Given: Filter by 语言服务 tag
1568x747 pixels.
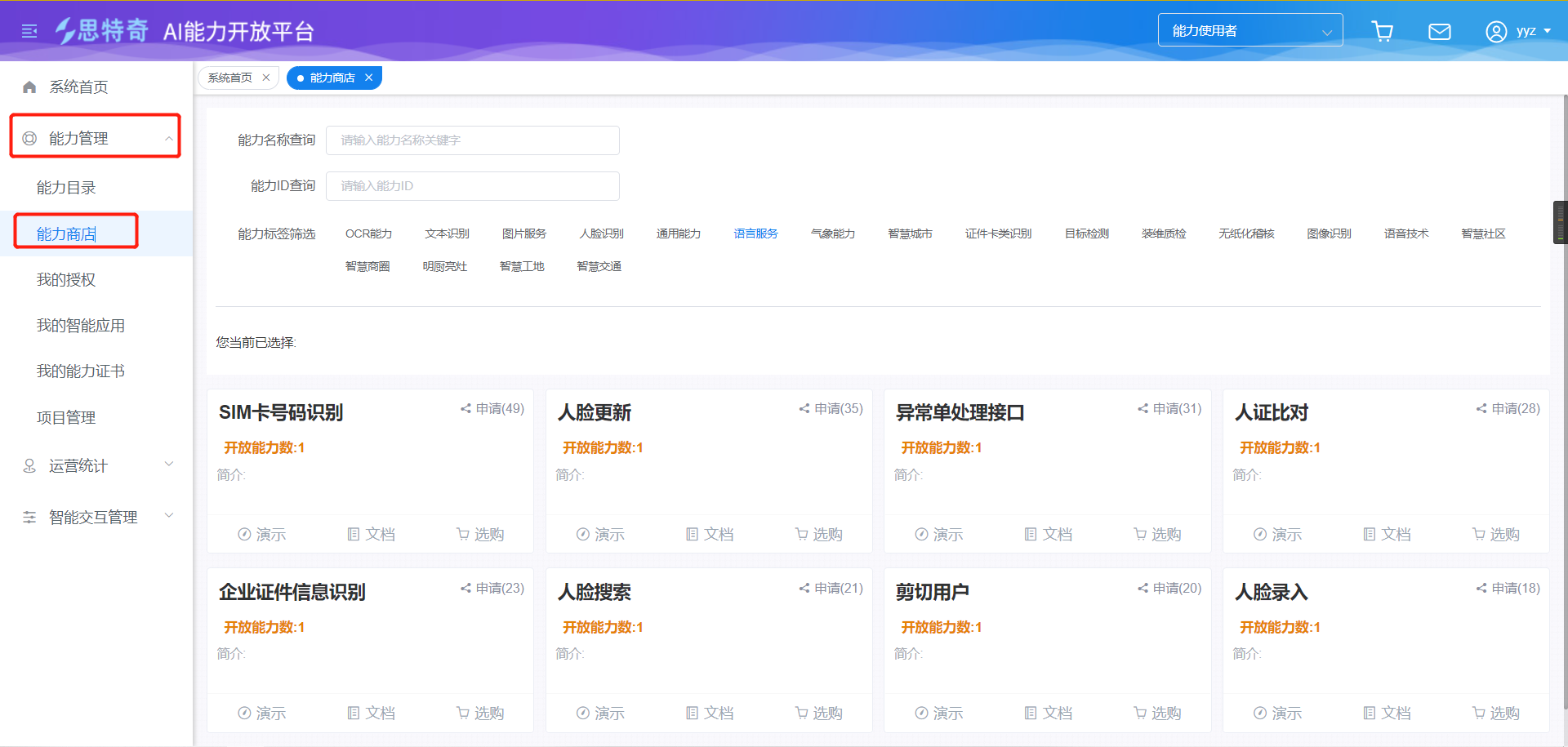Looking at the screenshot, I should pos(755,233).
